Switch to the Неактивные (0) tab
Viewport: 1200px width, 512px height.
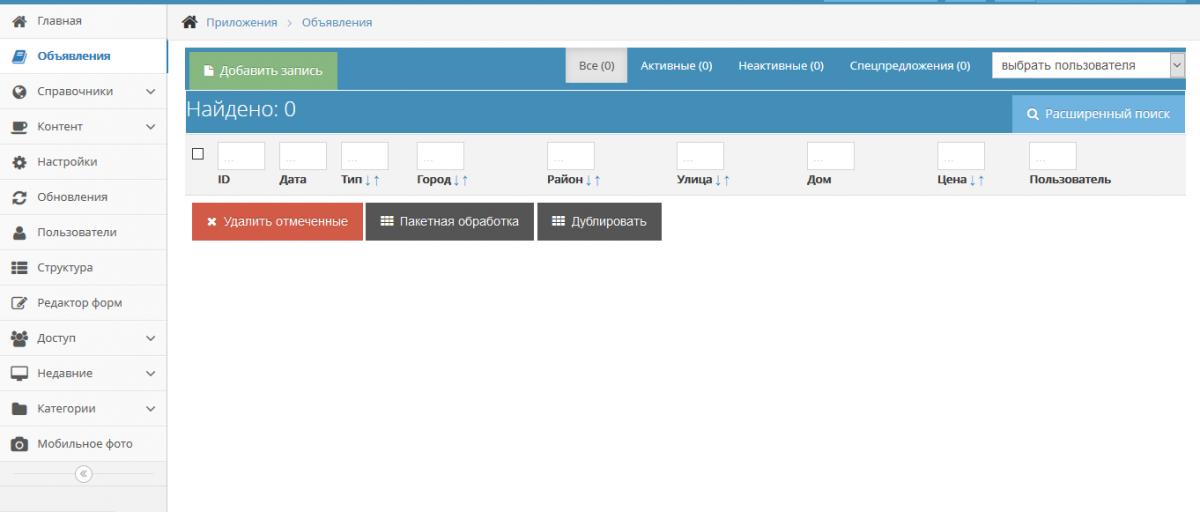pos(781,65)
